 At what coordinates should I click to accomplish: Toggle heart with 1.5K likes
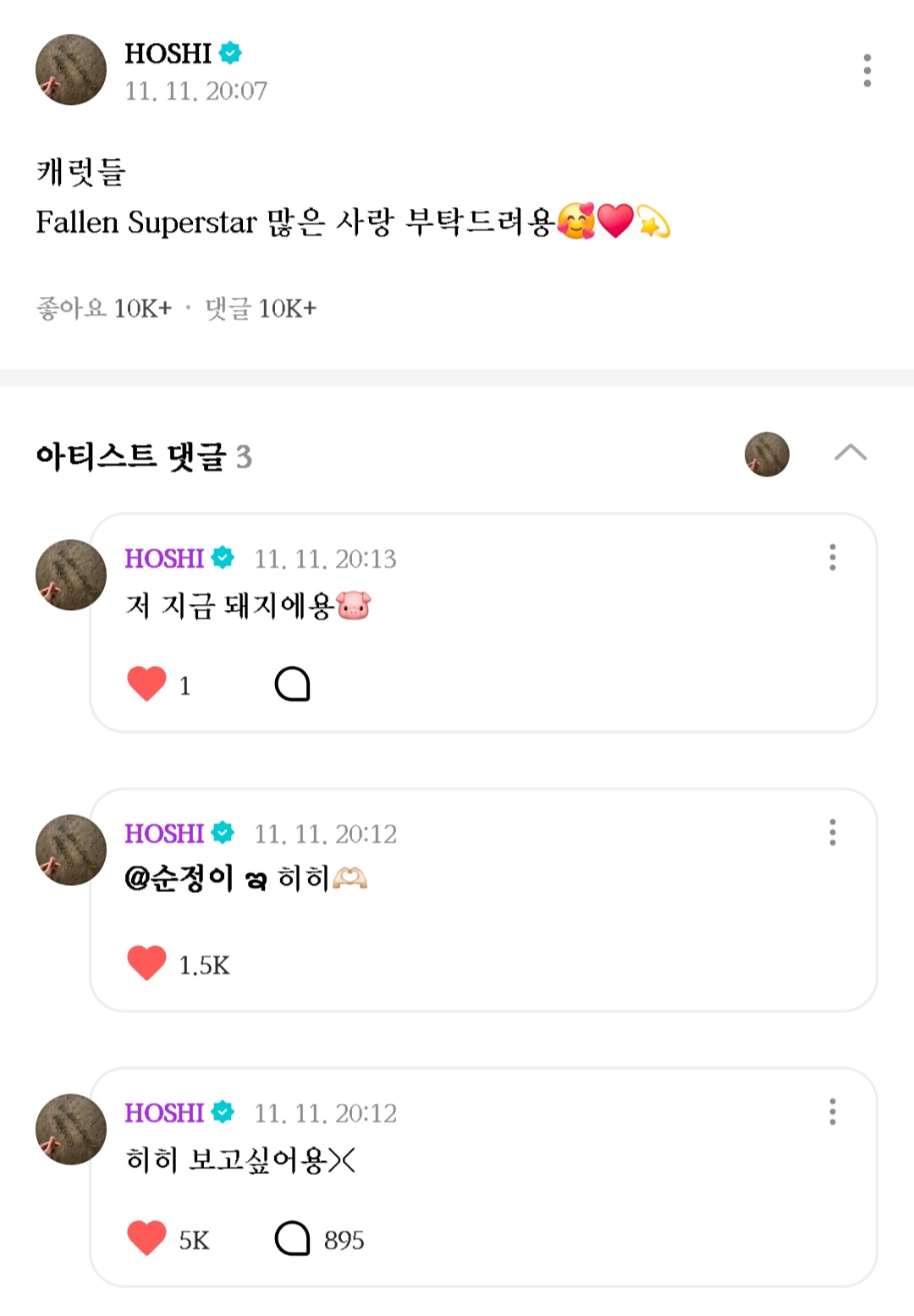coord(146,963)
